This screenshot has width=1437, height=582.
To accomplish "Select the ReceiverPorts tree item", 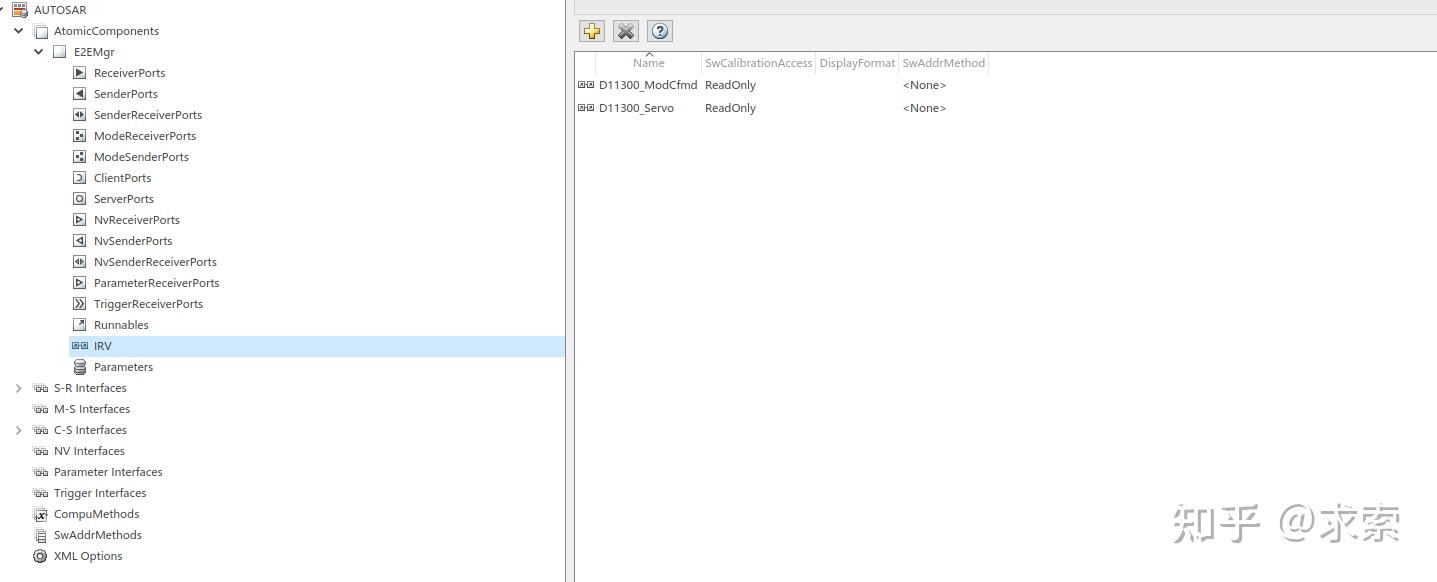I will coord(130,73).
